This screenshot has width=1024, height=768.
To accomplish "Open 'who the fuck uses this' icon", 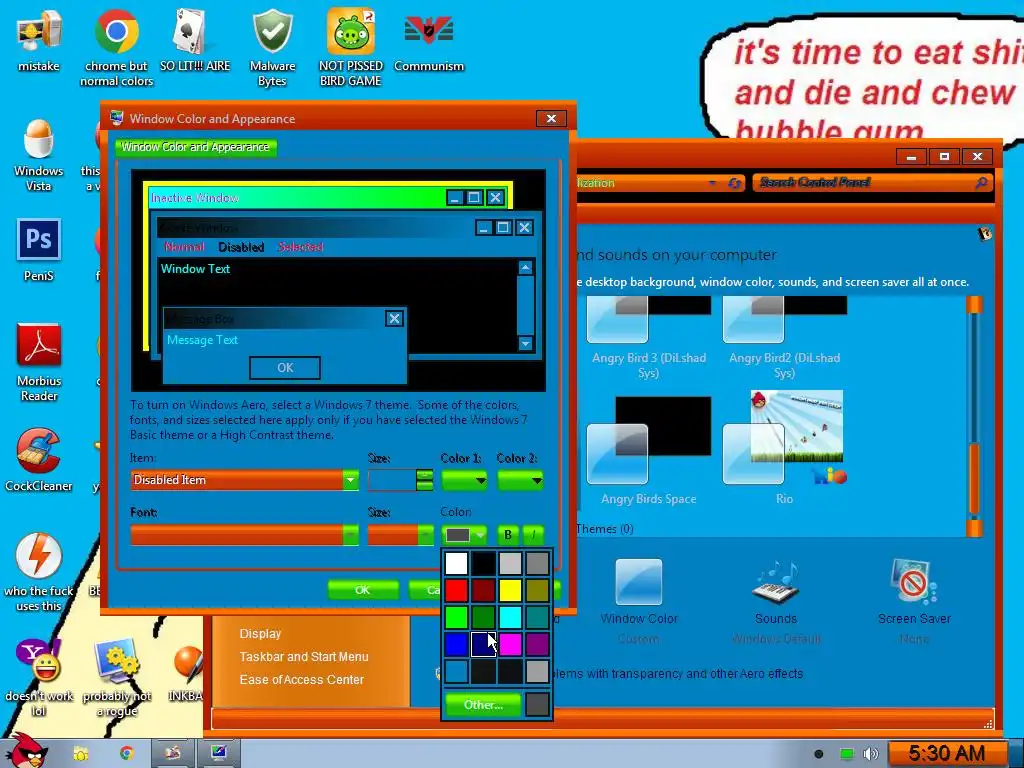I will coord(39,572).
